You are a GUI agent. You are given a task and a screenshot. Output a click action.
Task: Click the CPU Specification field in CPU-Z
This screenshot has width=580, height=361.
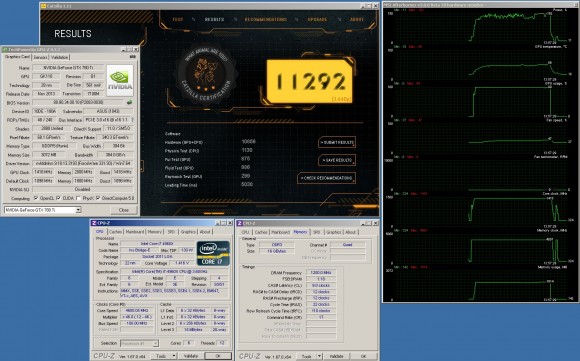coord(174,271)
